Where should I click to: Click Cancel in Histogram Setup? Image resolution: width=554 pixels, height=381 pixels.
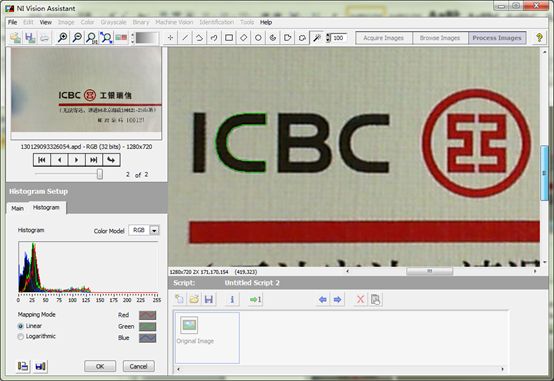tap(138, 366)
